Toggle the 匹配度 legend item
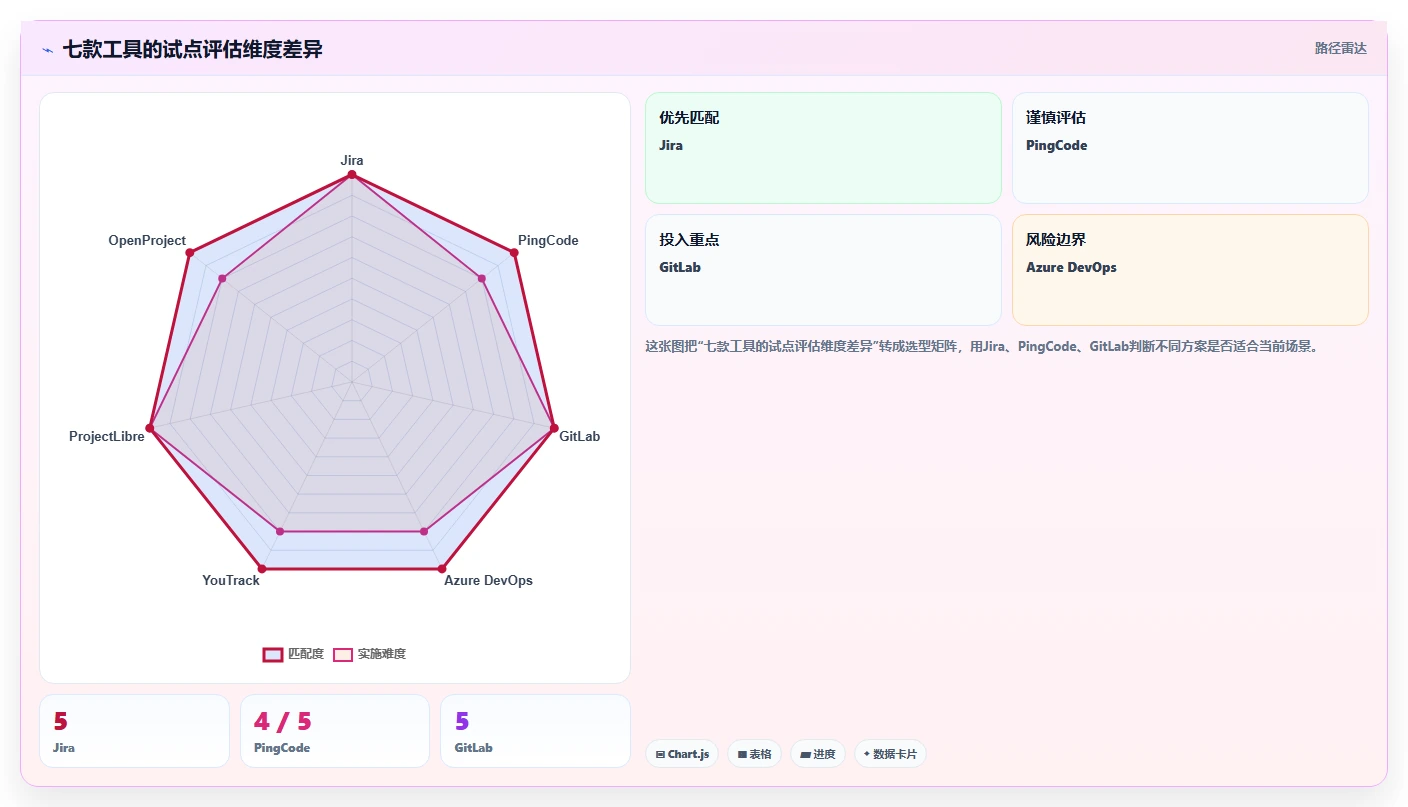 tap(293, 654)
